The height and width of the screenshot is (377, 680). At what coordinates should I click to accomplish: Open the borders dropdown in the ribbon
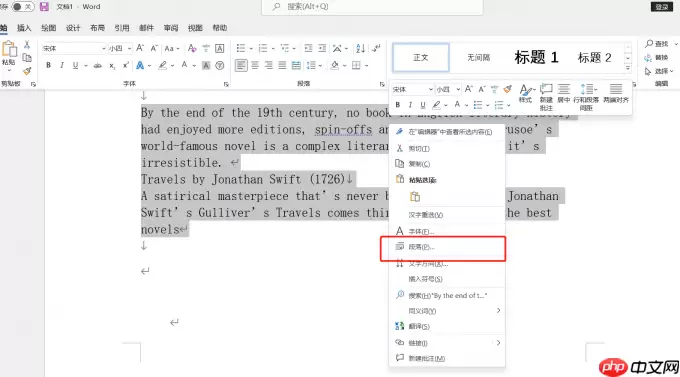click(x=366, y=66)
